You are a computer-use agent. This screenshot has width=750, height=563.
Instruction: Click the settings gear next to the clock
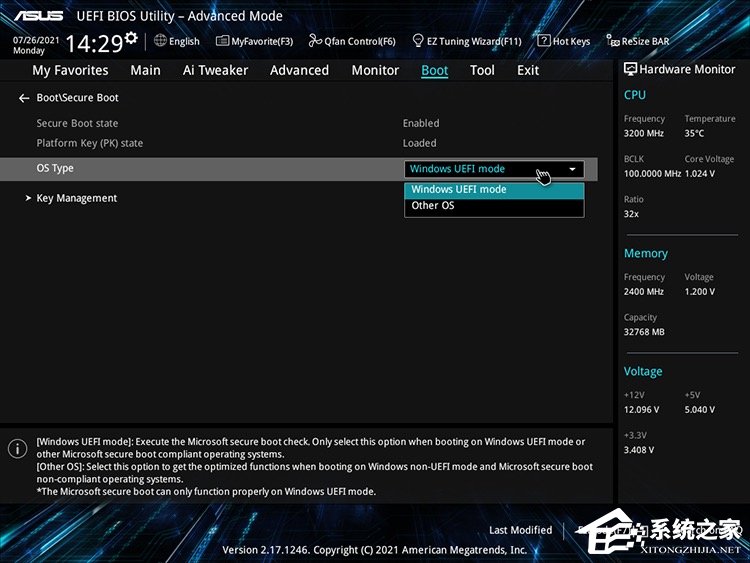(x=131, y=39)
